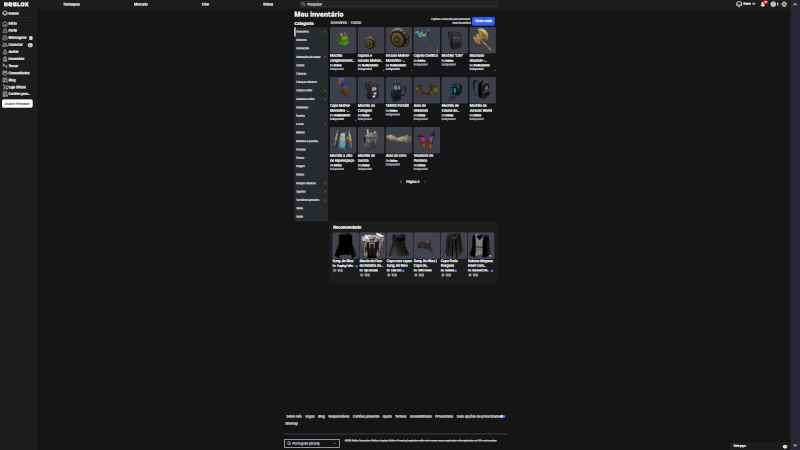This screenshot has width=800, height=450.
Task: Open golden axe item thumbnail
Action: (482, 40)
